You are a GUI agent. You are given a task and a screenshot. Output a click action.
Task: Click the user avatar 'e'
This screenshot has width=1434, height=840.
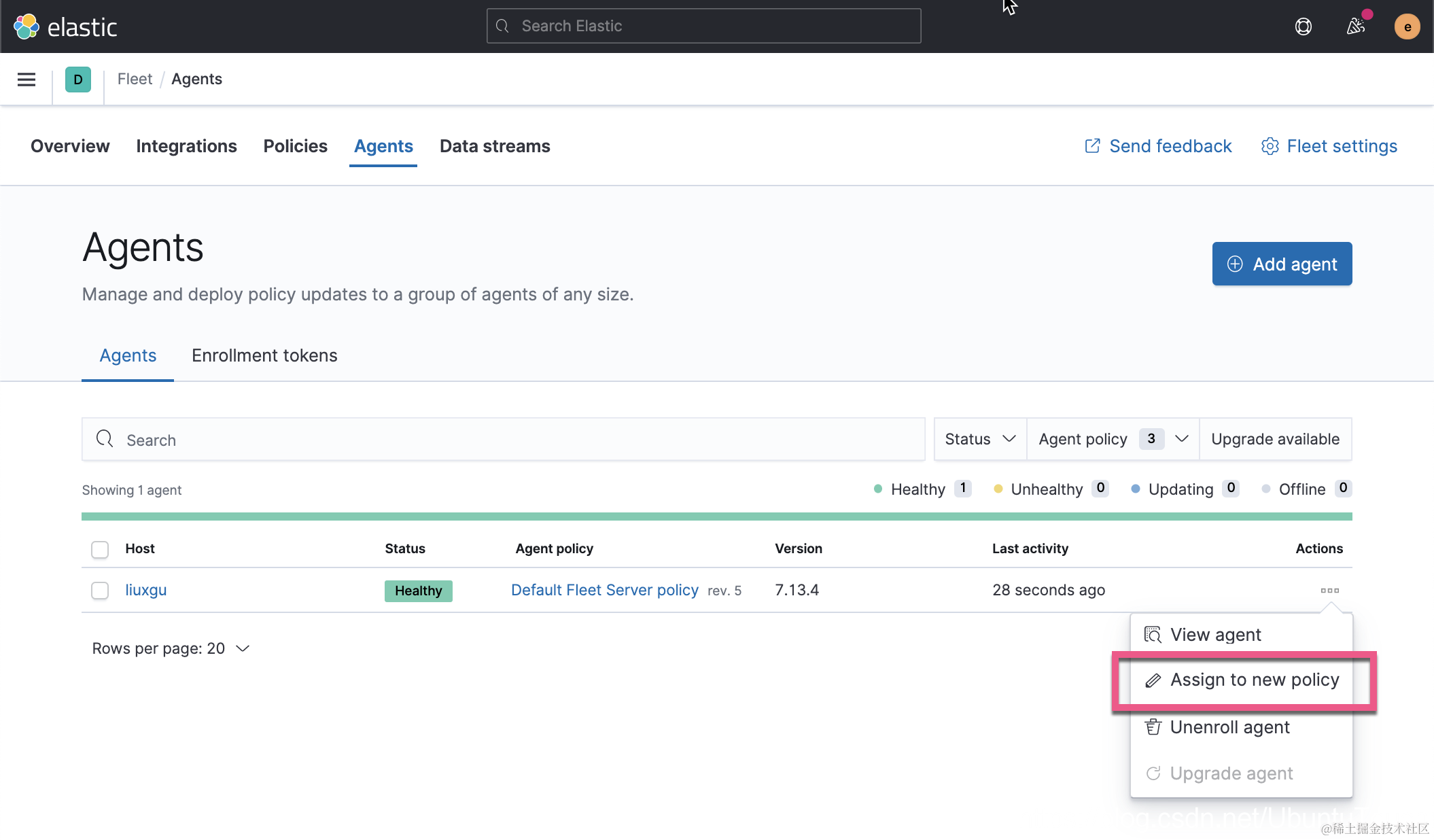point(1407,27)
